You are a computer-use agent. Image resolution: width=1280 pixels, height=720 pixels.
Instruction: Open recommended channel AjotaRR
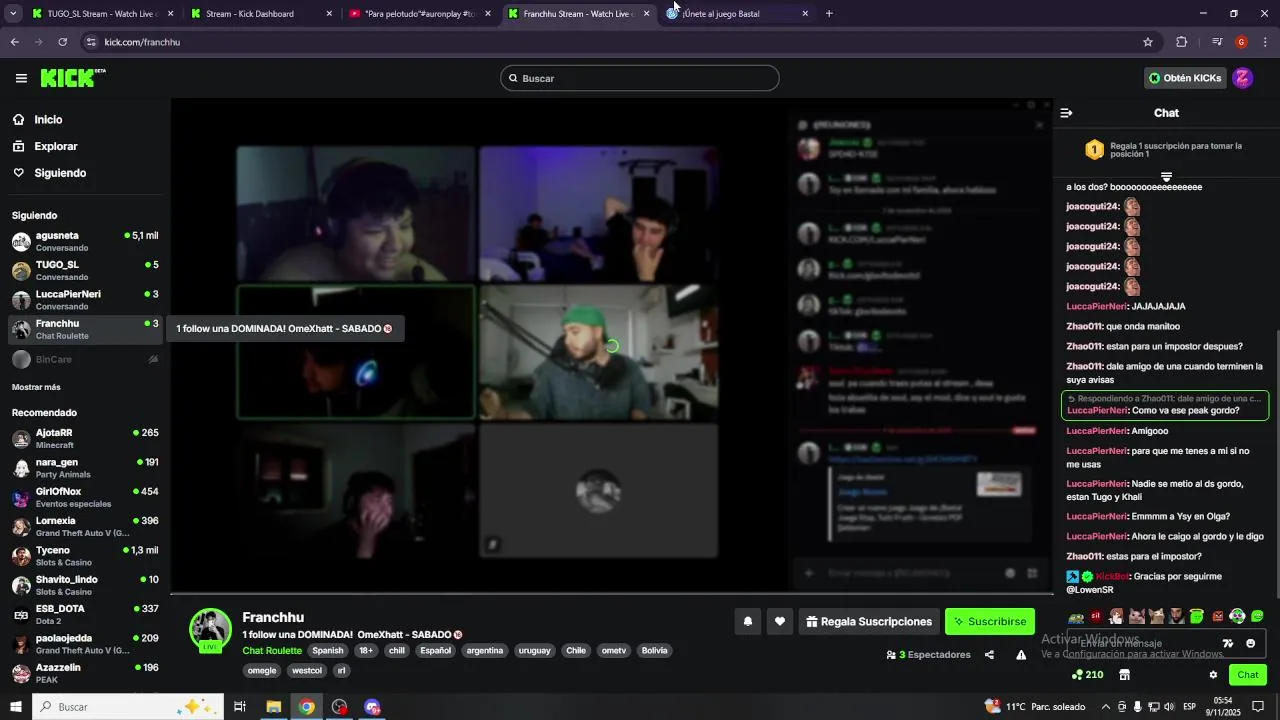coord(85,438)
